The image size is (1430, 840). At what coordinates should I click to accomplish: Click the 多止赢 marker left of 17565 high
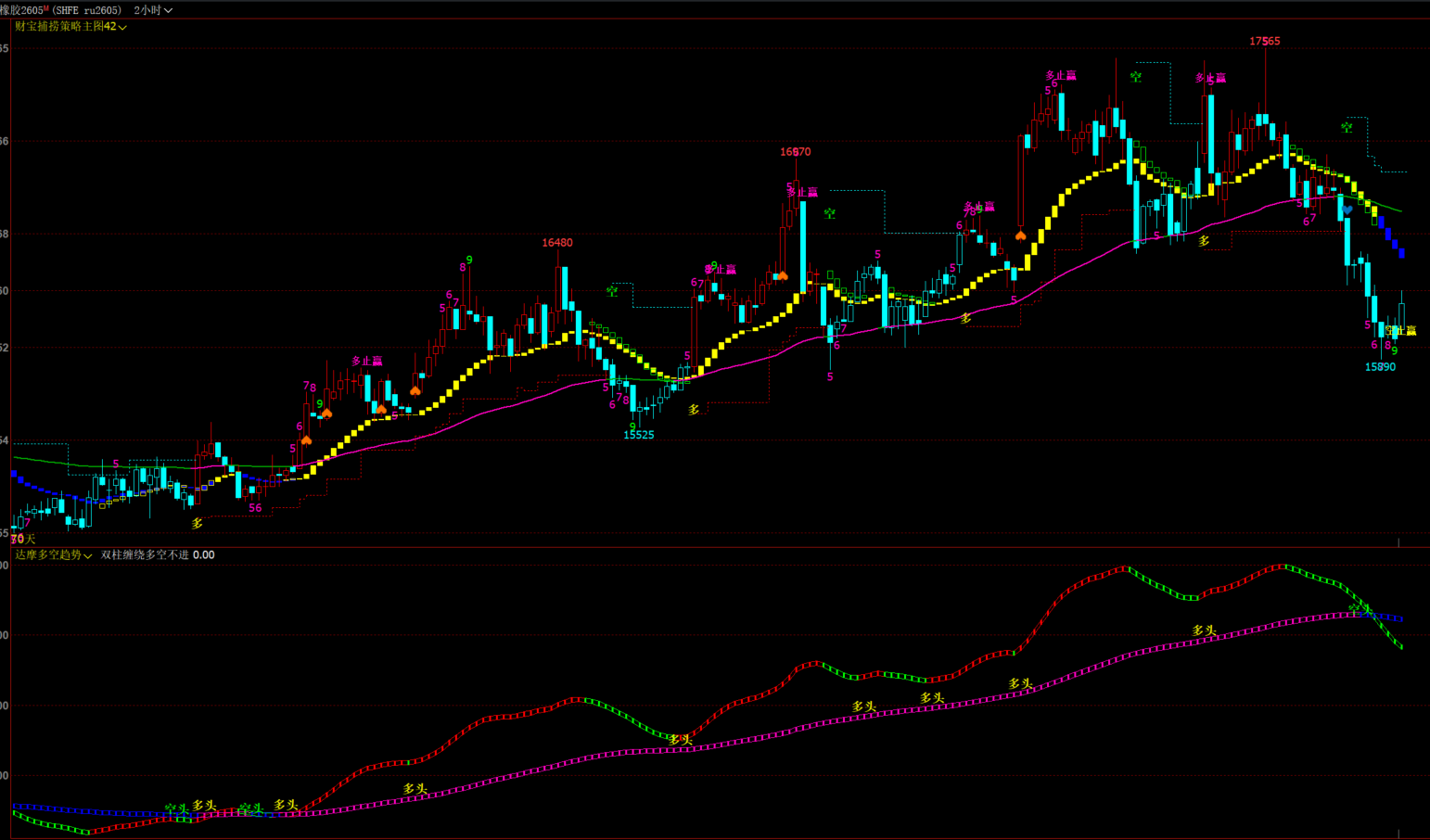[x=1209, y=78]
